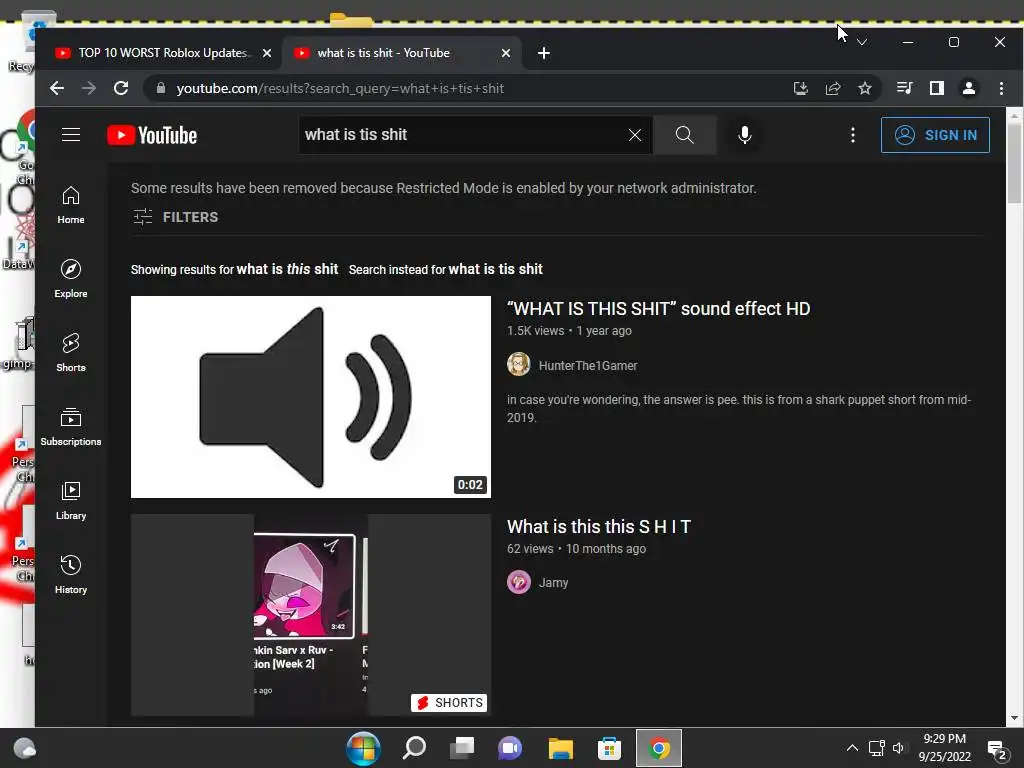
Task: Open the media controls icon in toolbar
Action: [x=904, y=88]
